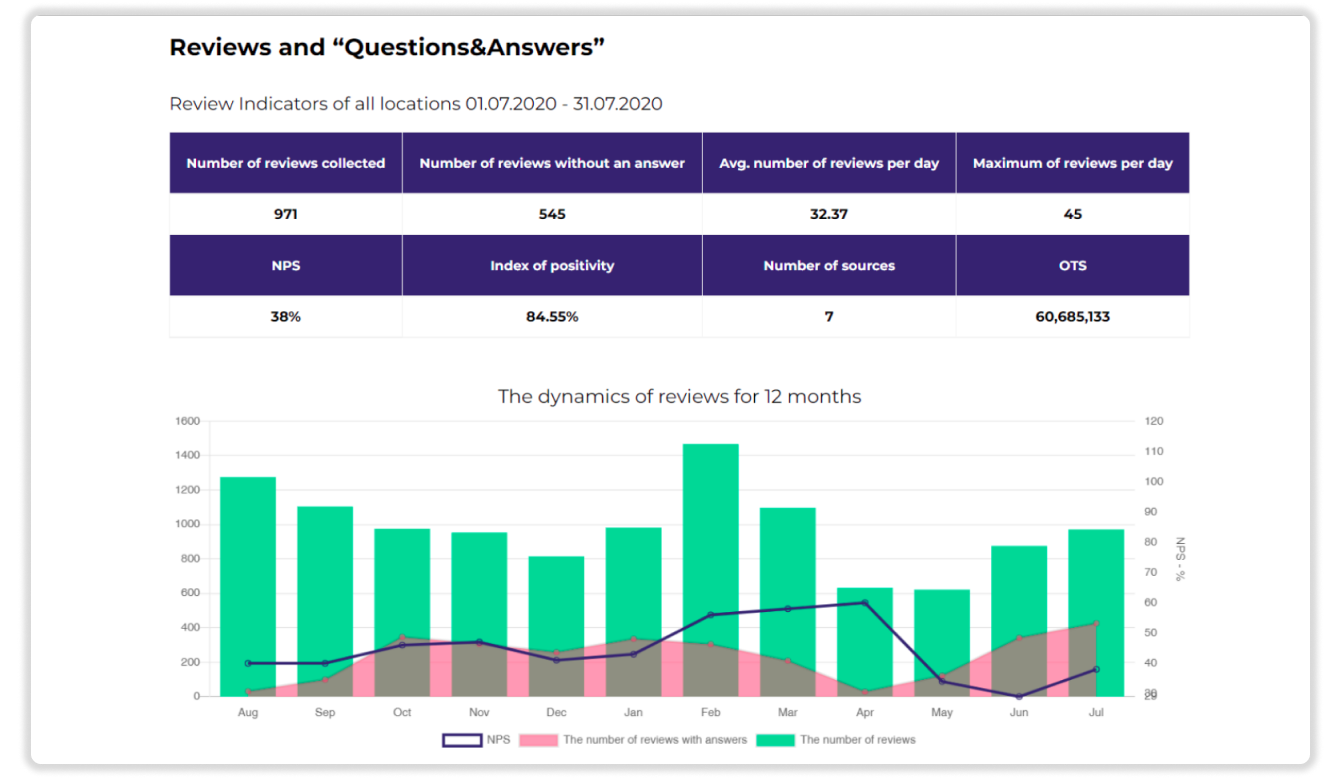Image resolution: width=1340 pixels, height=780 pixels.
Task: Select the pink answers point at Jul
Action: click(x=1096, y=624)
